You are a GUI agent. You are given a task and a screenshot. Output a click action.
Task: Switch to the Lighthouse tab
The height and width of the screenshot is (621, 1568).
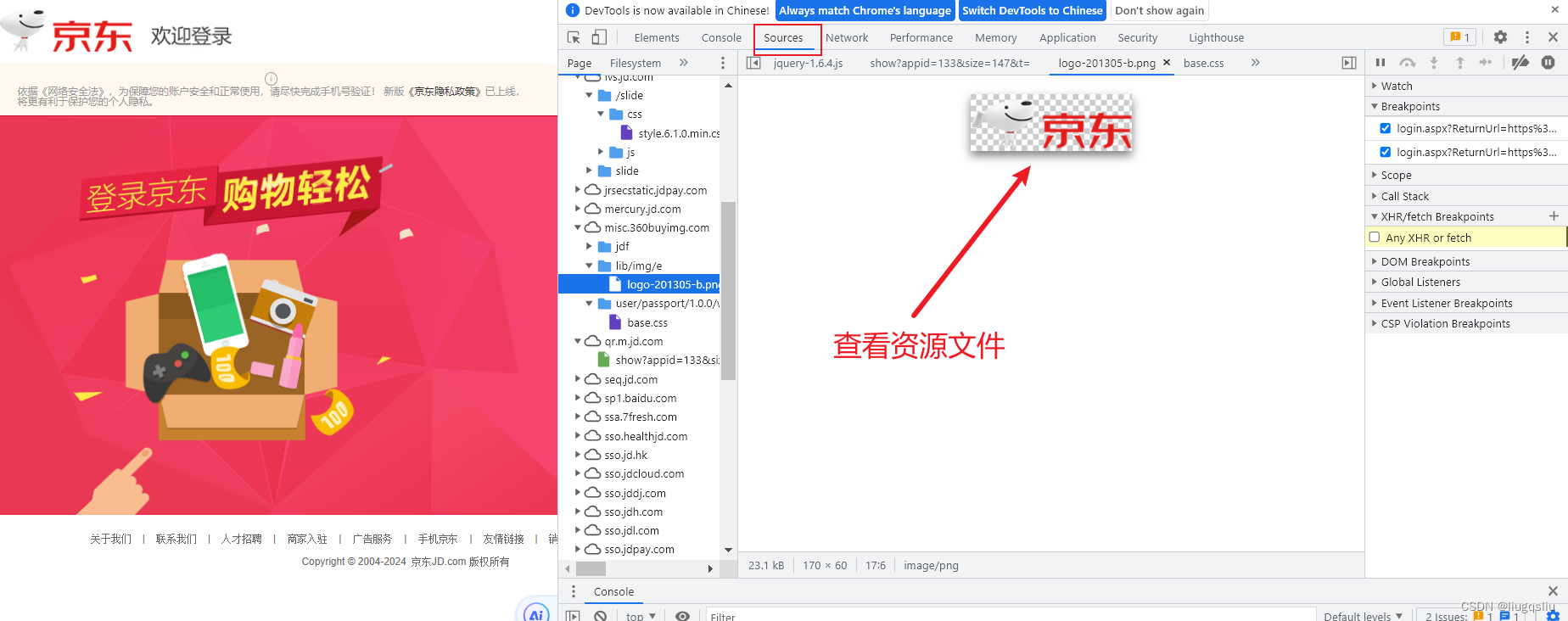1216,37
